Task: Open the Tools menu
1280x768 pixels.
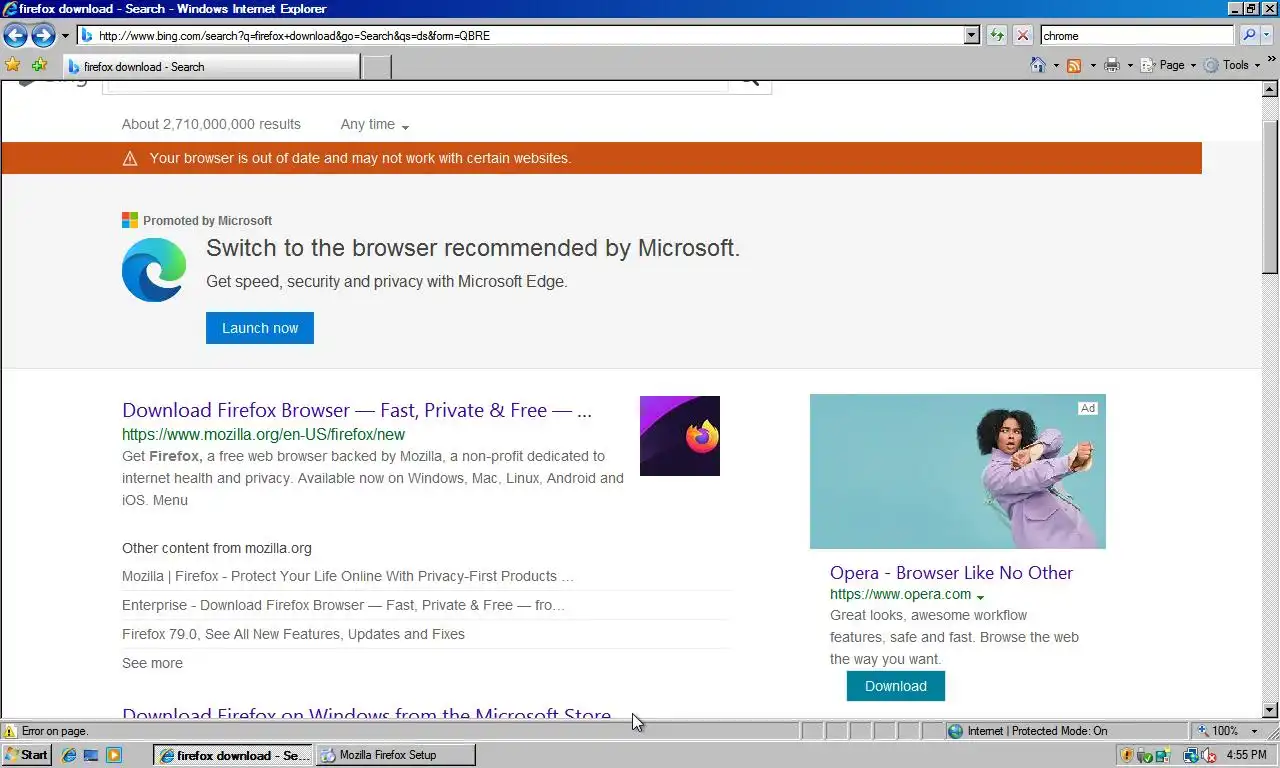Action: tap(1231, 65)
